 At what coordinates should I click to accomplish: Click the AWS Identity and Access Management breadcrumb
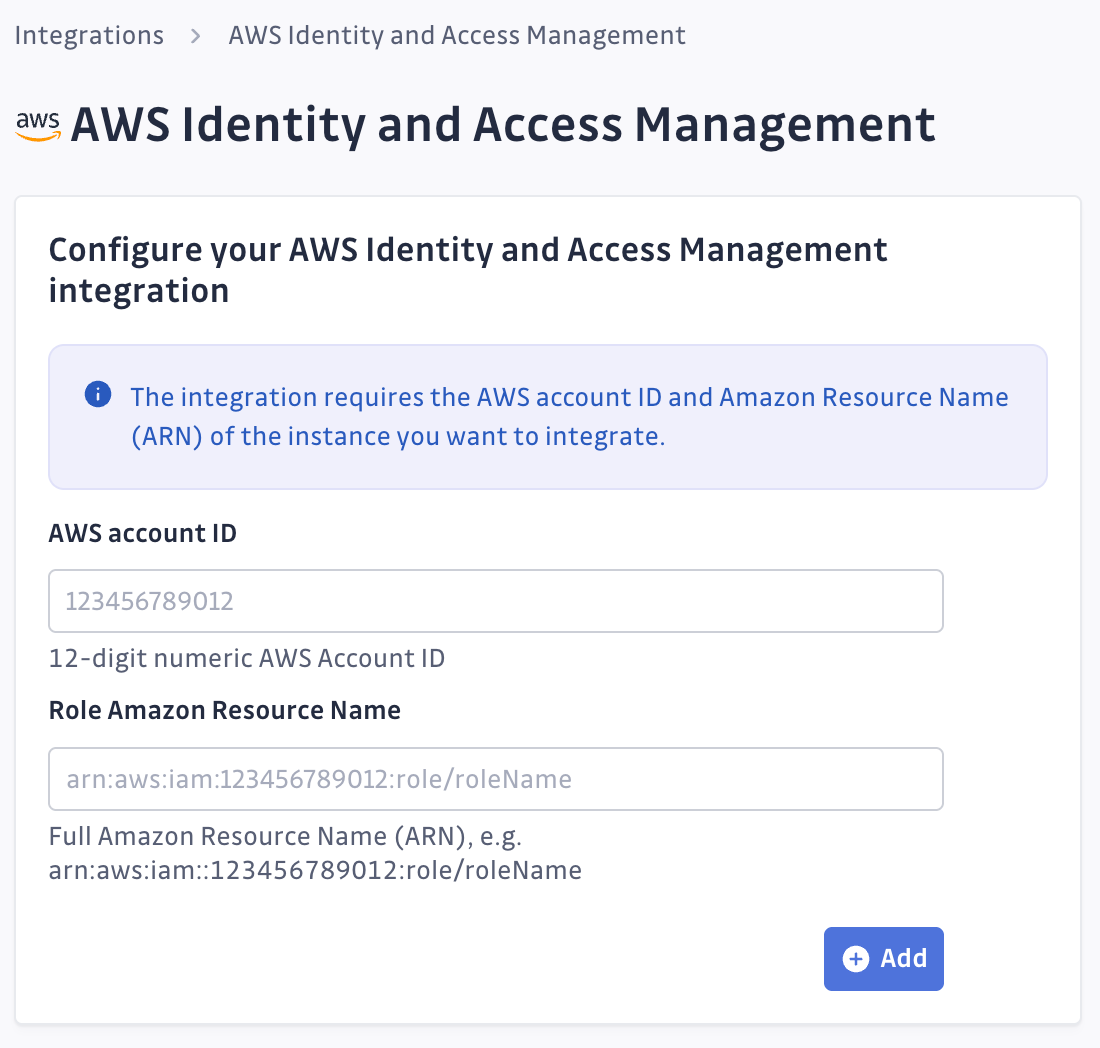click(x=457, y=35)
